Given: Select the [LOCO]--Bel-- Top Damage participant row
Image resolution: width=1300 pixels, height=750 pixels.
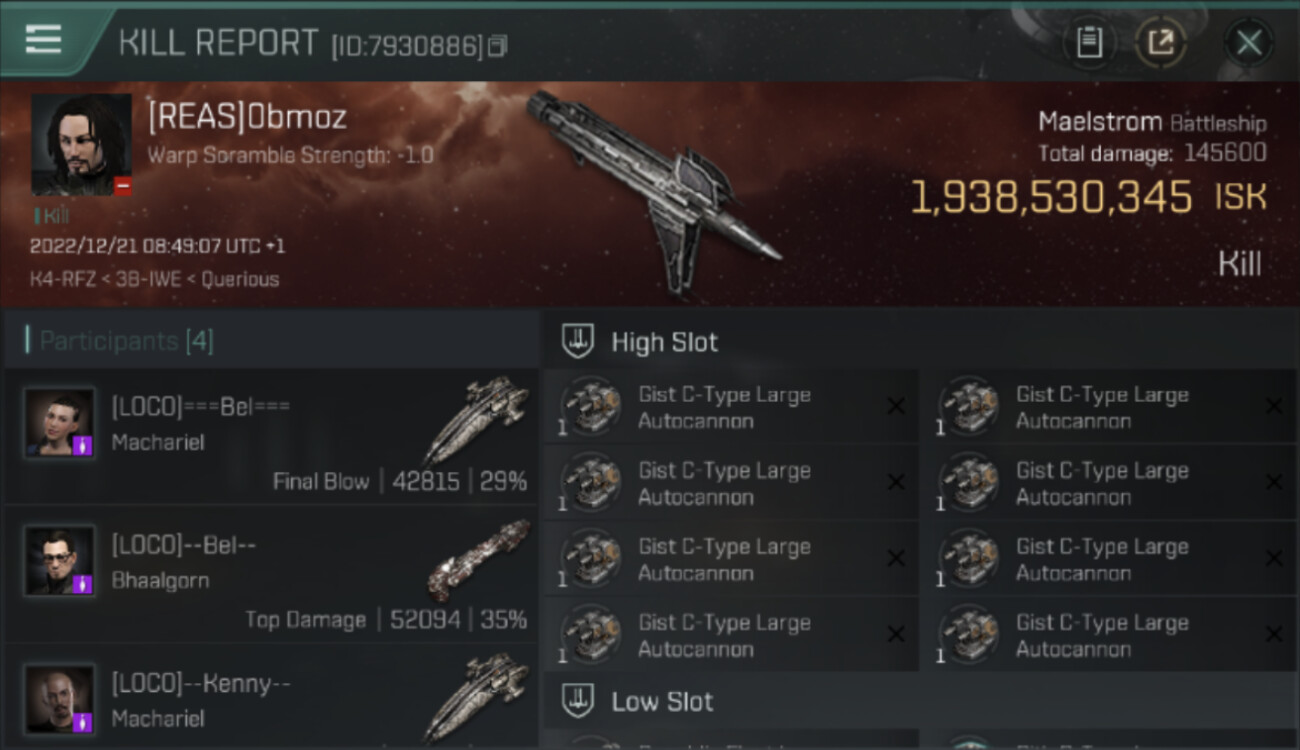Looking at the screenshot, I should [271, 573].
